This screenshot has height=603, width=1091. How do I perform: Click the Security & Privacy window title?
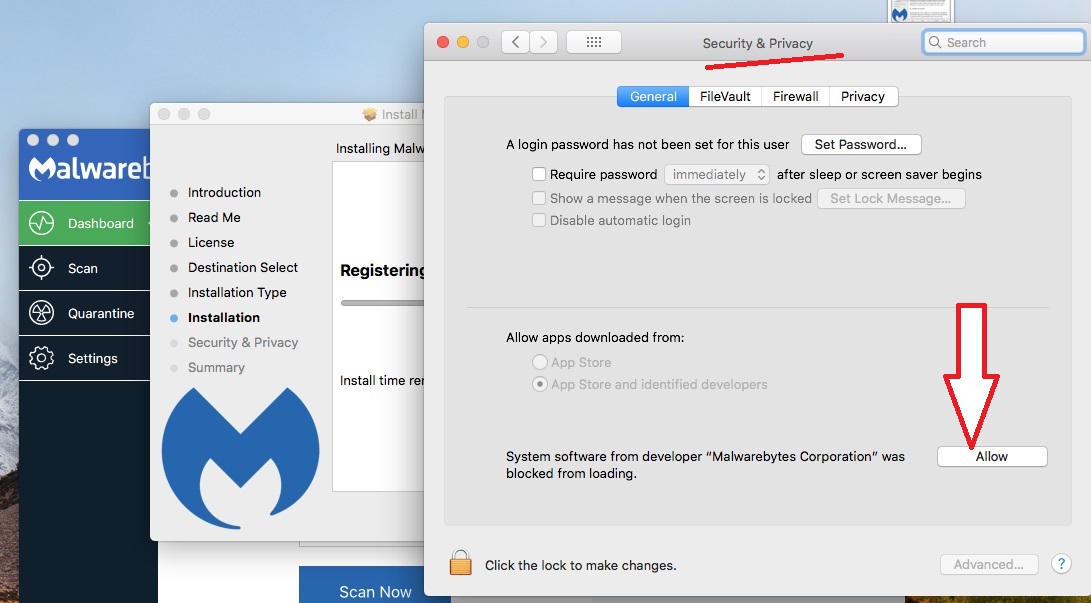tap(758, 43)
